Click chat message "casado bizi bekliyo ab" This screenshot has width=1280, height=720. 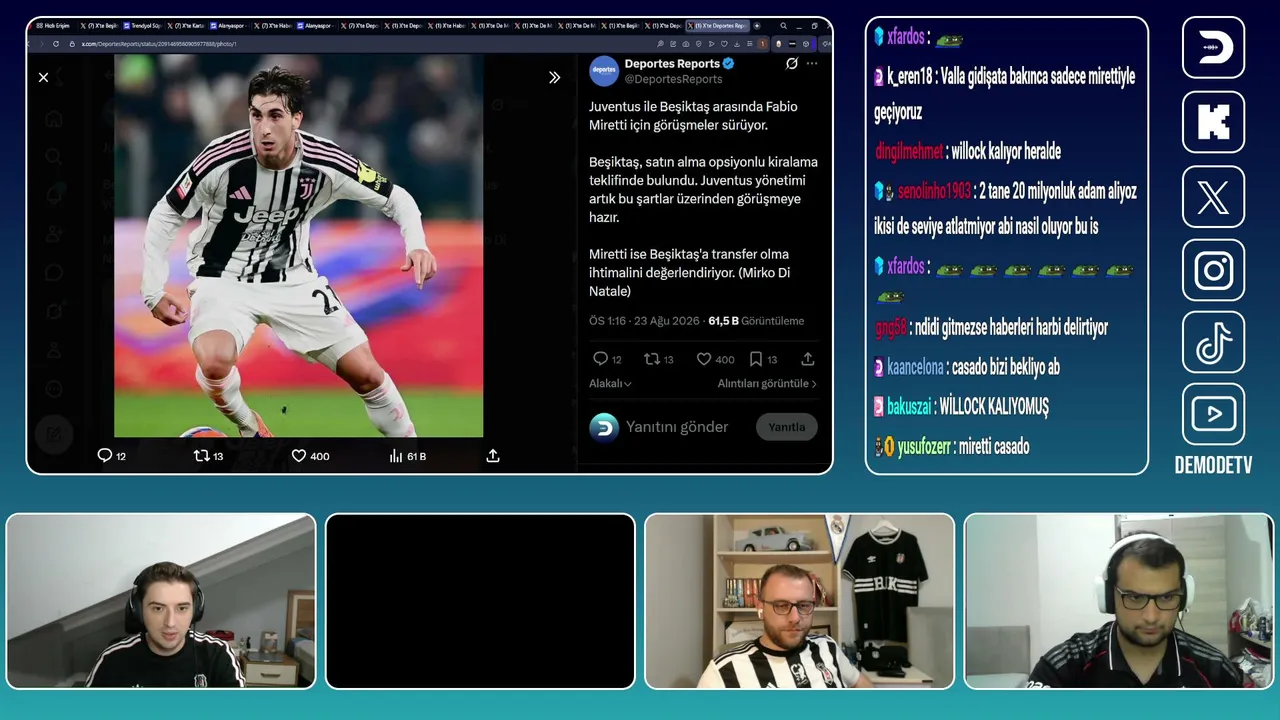[1006, 367]
